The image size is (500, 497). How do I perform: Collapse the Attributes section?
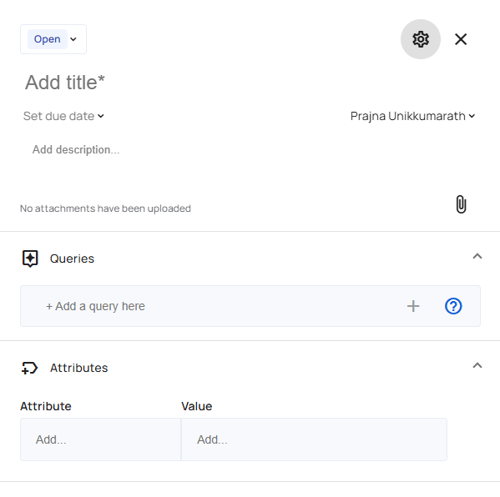(x=477, y=366)
